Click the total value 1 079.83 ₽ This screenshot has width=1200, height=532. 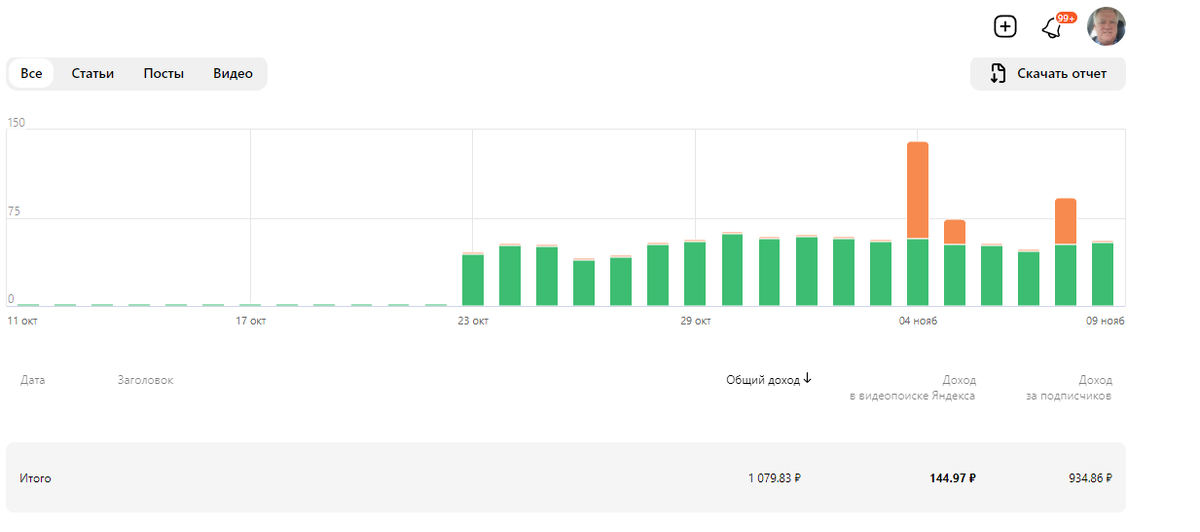774,479
